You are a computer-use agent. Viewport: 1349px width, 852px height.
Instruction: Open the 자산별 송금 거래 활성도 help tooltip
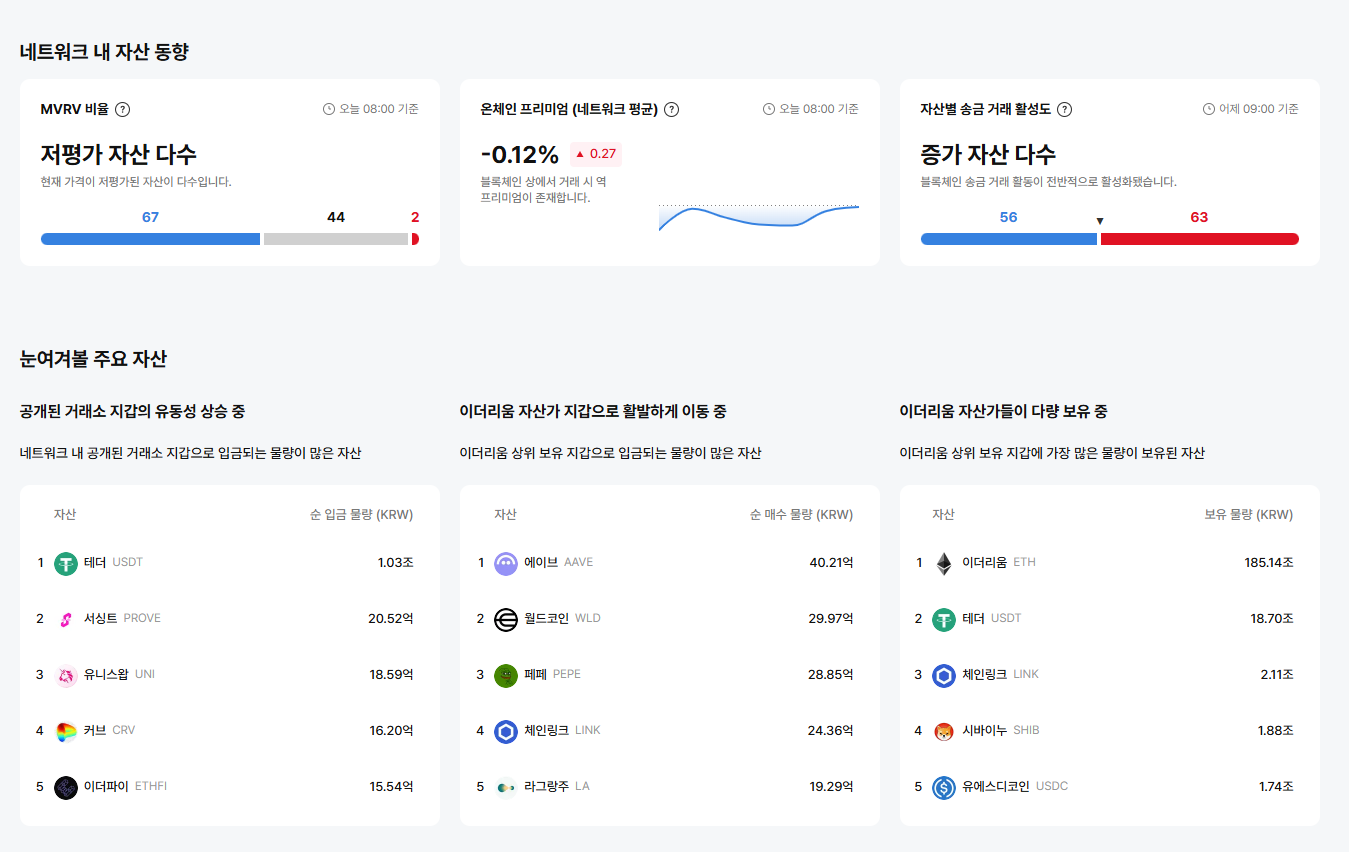click(1065, 109)
